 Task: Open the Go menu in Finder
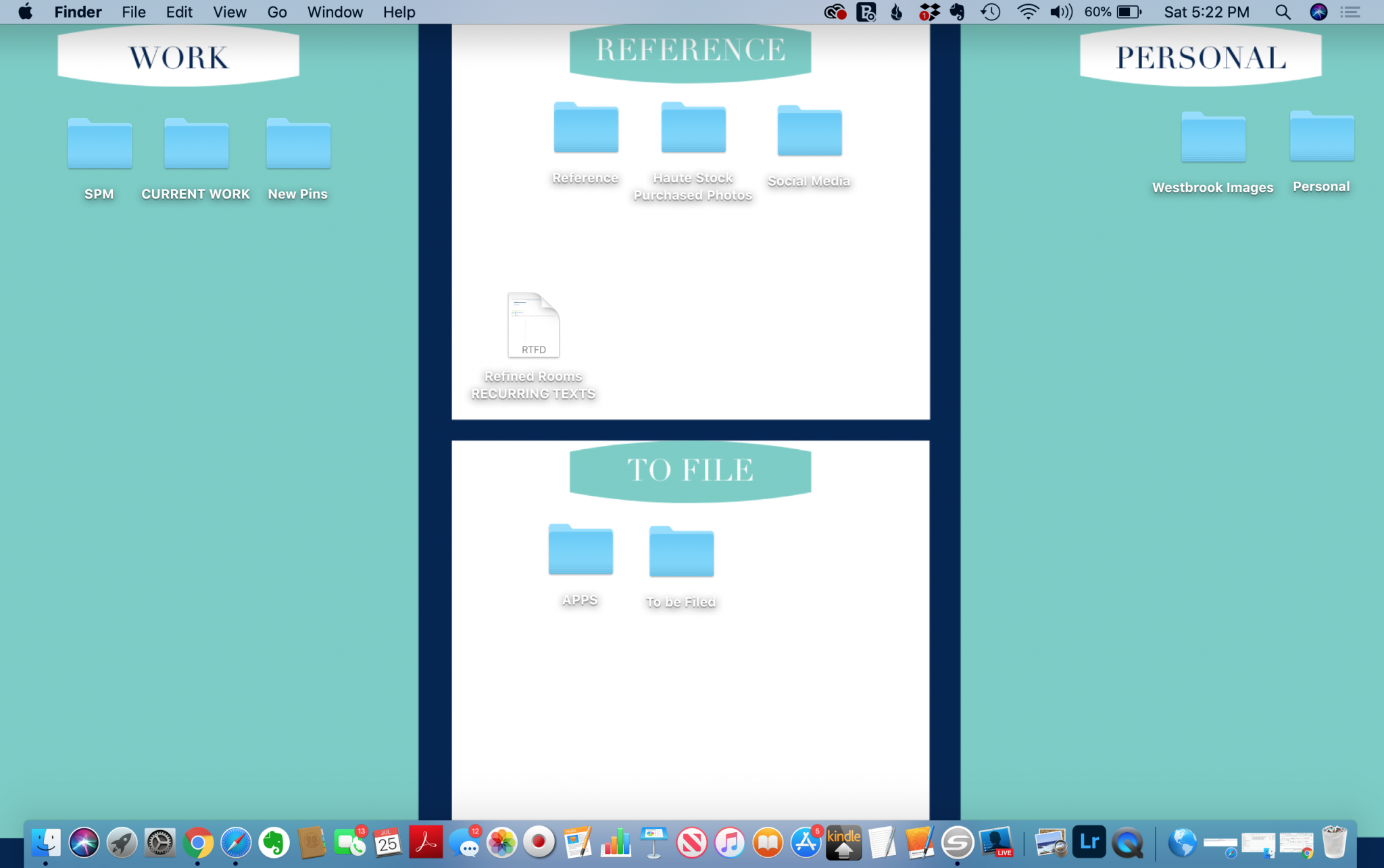pos(276,11)
